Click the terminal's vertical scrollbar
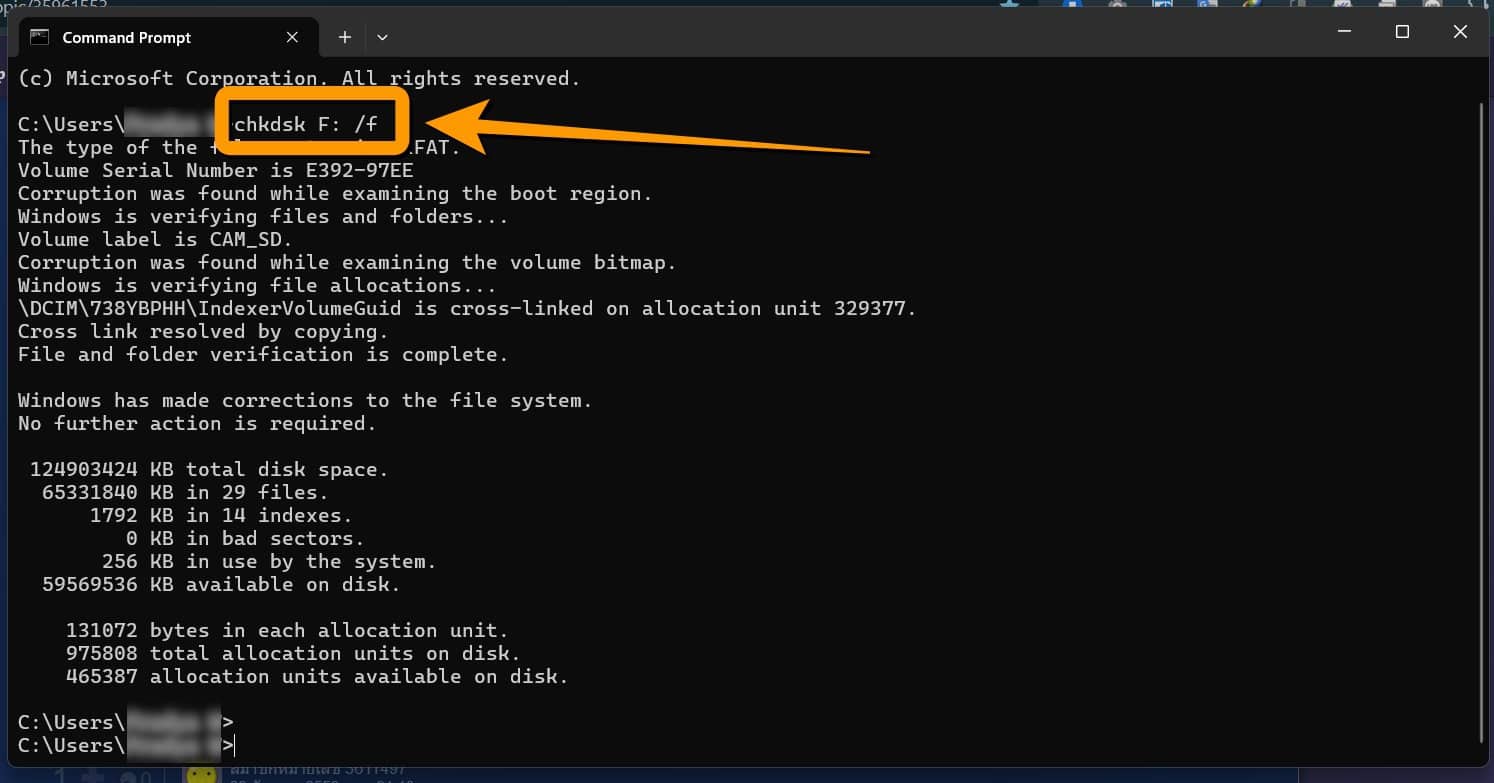Viewport: 1494px width, 783px height. pyautogui.click(x=1482, y=400)
